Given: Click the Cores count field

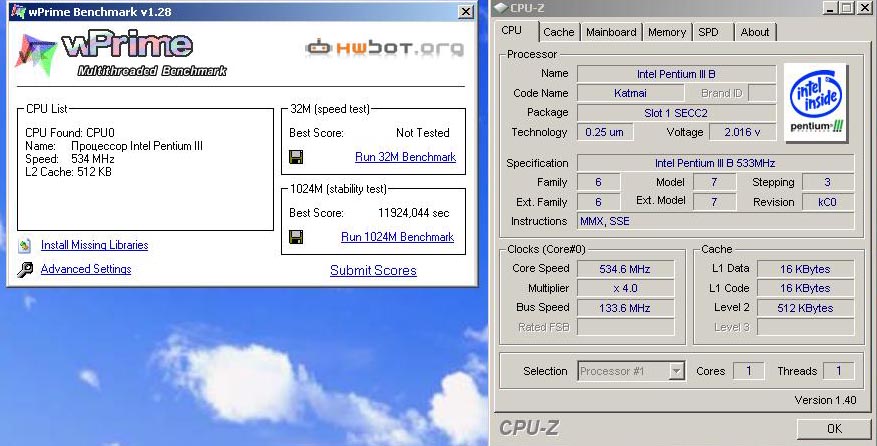Looking at the screenshot, I should tap(748, 371).
